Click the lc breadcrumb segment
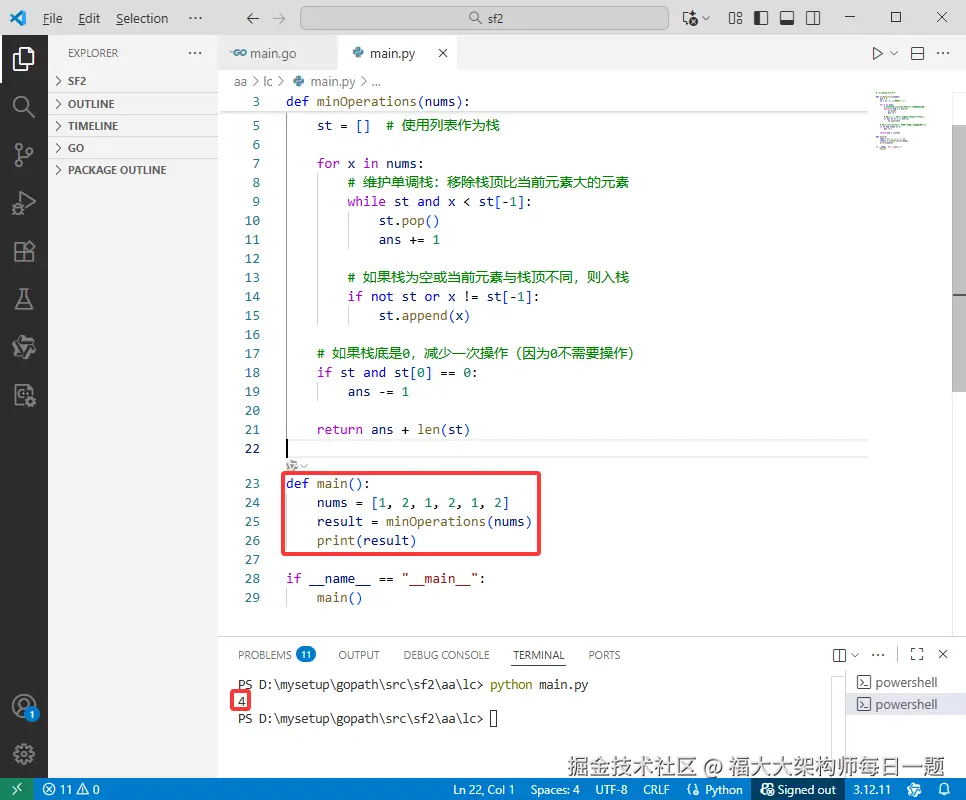Screen dimensions: 966x800 click(x=268, y=81)
